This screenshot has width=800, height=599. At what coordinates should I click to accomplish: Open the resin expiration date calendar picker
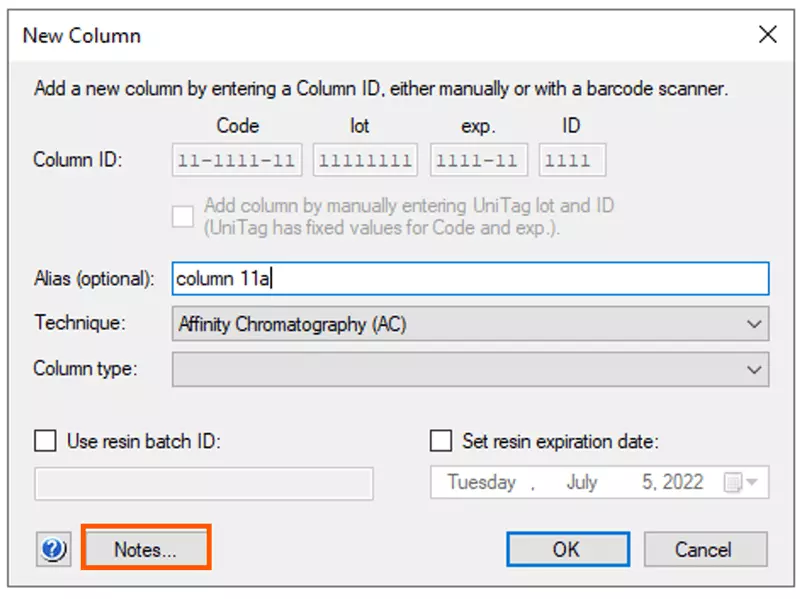click(x=740, y=483)
